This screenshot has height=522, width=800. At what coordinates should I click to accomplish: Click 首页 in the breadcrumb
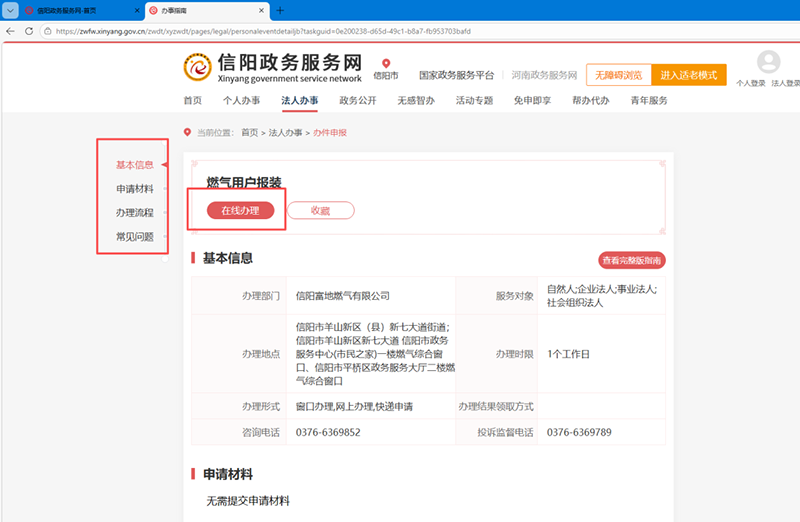click(x=249, y=133)
